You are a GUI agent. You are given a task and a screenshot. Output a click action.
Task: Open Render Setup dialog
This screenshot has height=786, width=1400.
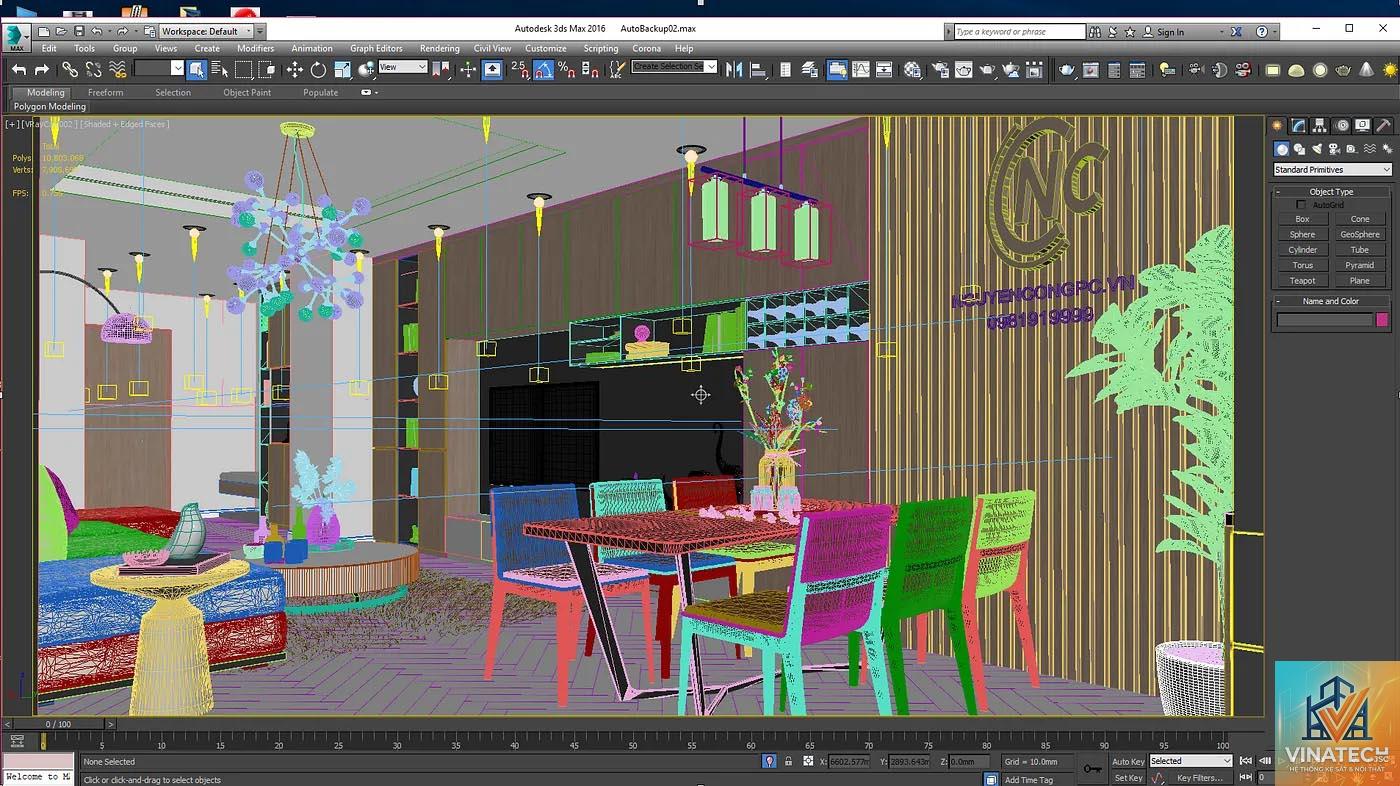[940, 69]
